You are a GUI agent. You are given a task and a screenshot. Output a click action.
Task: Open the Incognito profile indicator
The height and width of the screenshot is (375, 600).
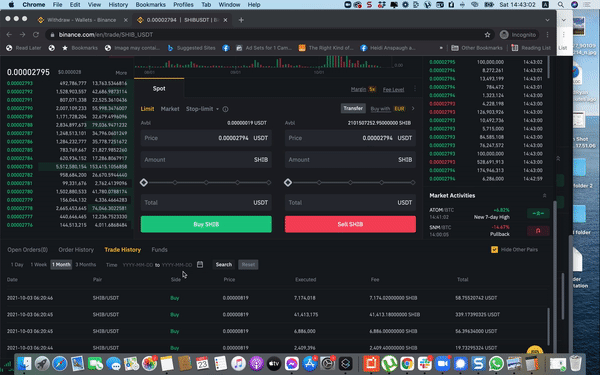pyautogui.click(x=518, y=34)
